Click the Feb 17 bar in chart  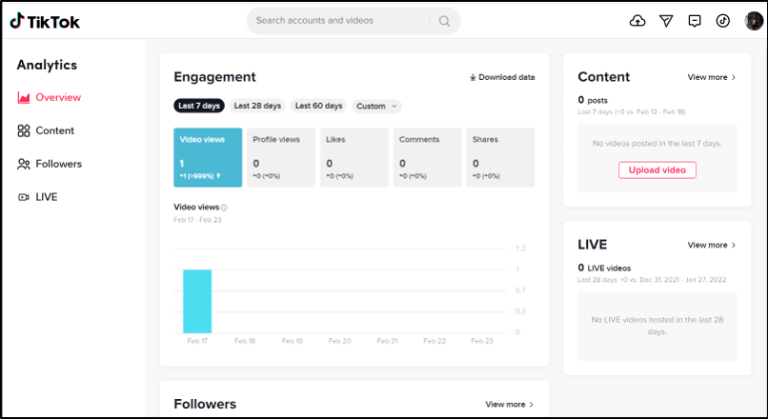197,301
